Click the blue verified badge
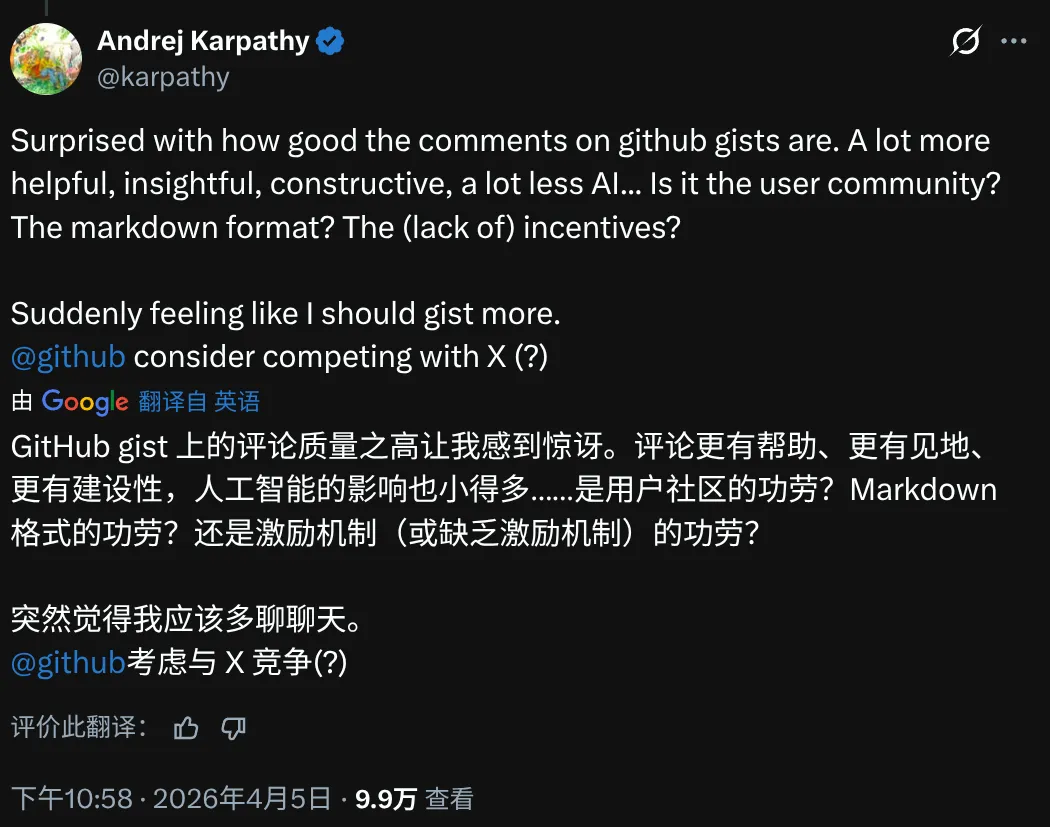The image size is (1050, 827). [331, 41]
